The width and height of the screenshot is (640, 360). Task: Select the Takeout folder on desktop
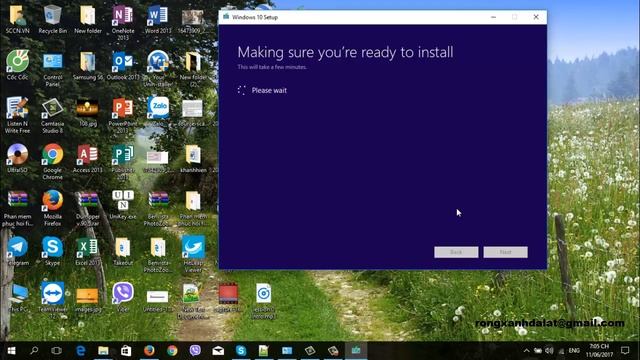[123, 251]
